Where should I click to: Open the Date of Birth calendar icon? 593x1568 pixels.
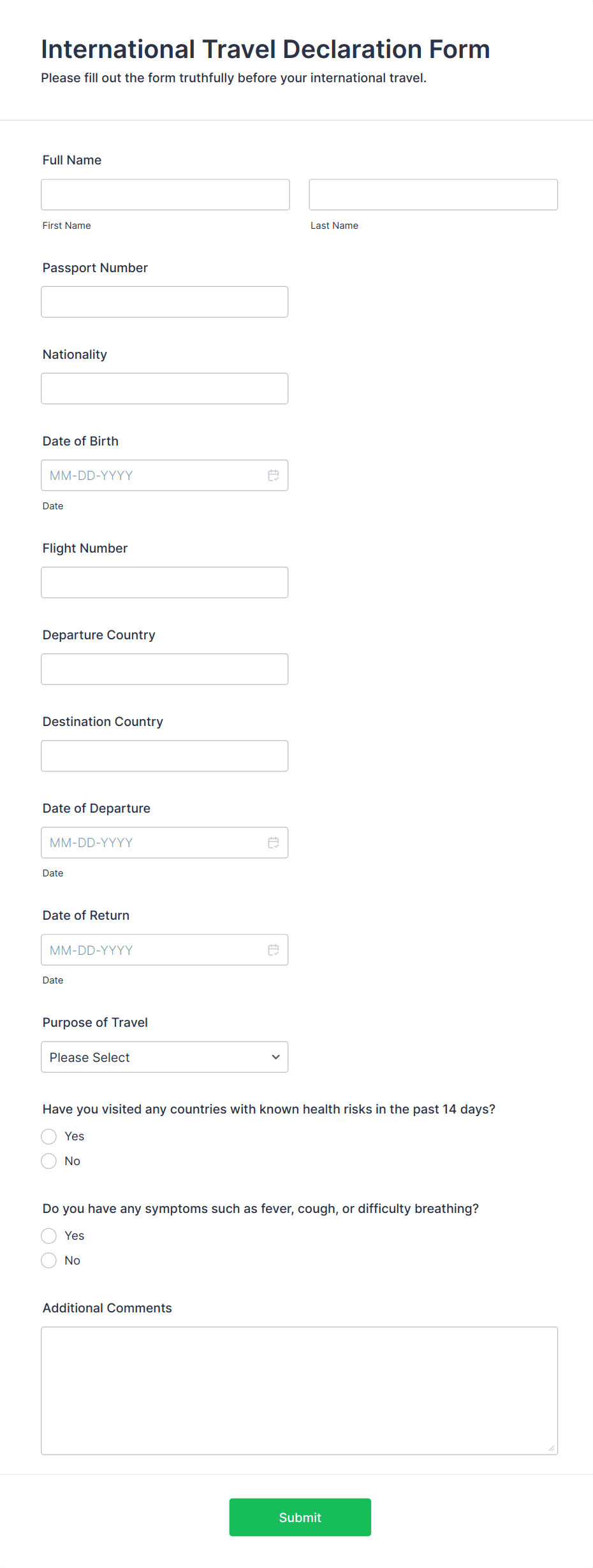click(x=274, y=475)
